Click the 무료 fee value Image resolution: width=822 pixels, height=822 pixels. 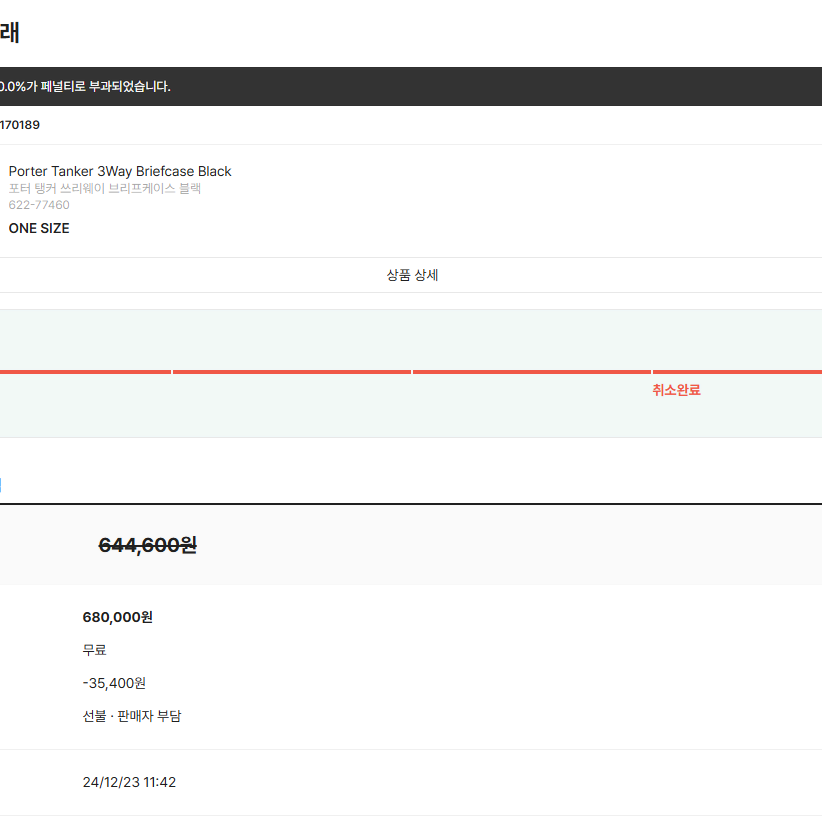[x=94, y=650]
